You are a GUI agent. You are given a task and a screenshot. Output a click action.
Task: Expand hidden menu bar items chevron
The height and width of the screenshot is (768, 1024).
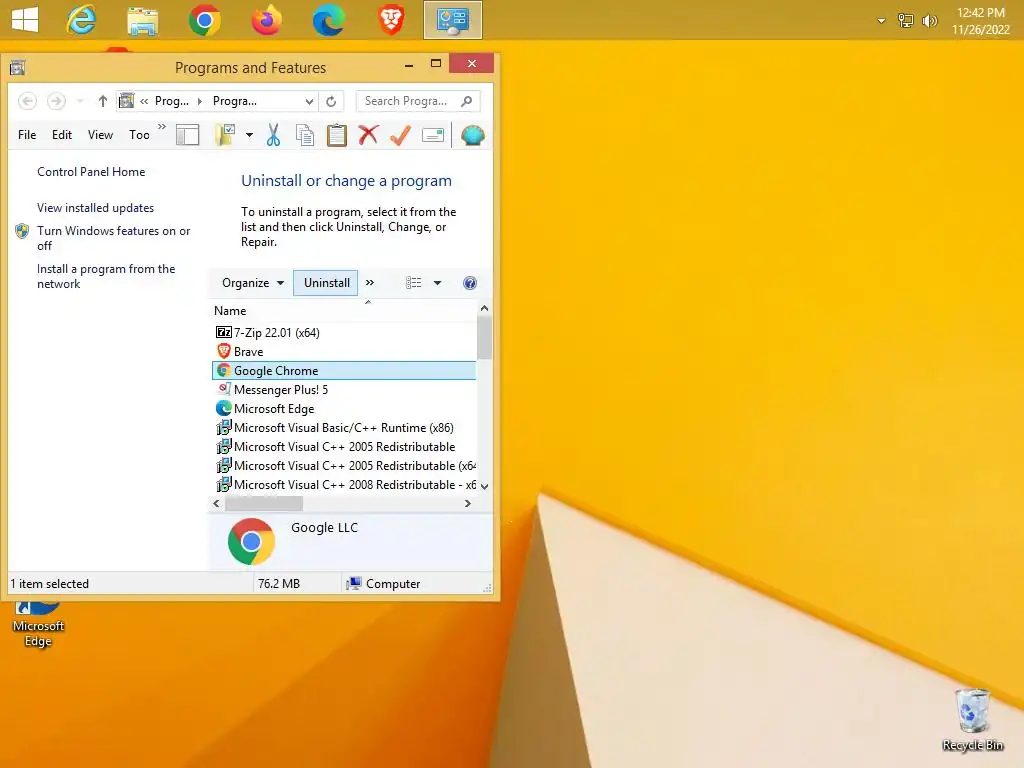pyautogui.click(x=162, y=126)
